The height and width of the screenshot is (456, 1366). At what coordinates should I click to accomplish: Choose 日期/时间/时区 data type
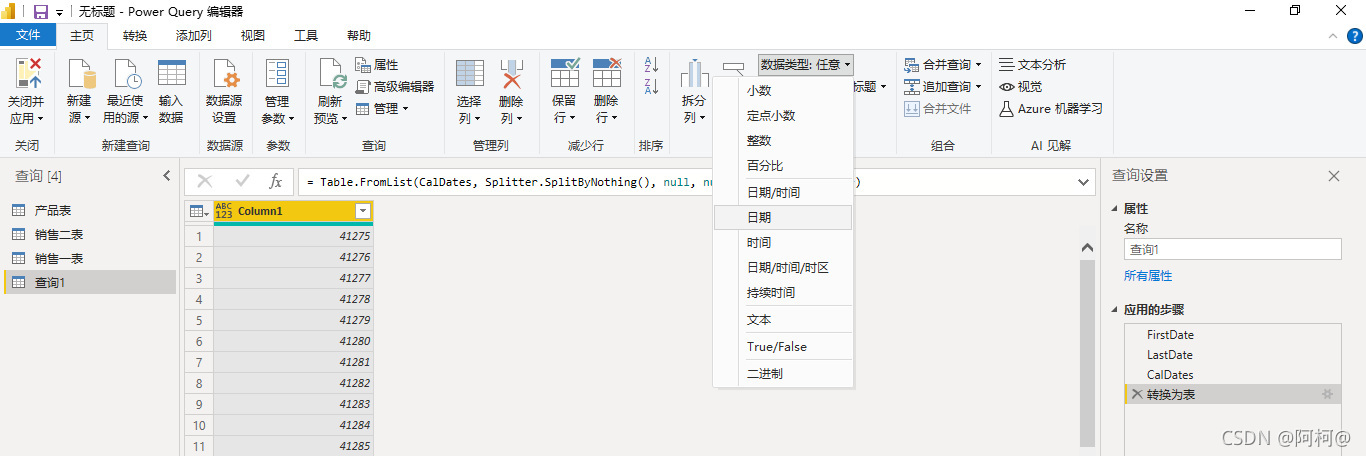(x=783, y=268)
